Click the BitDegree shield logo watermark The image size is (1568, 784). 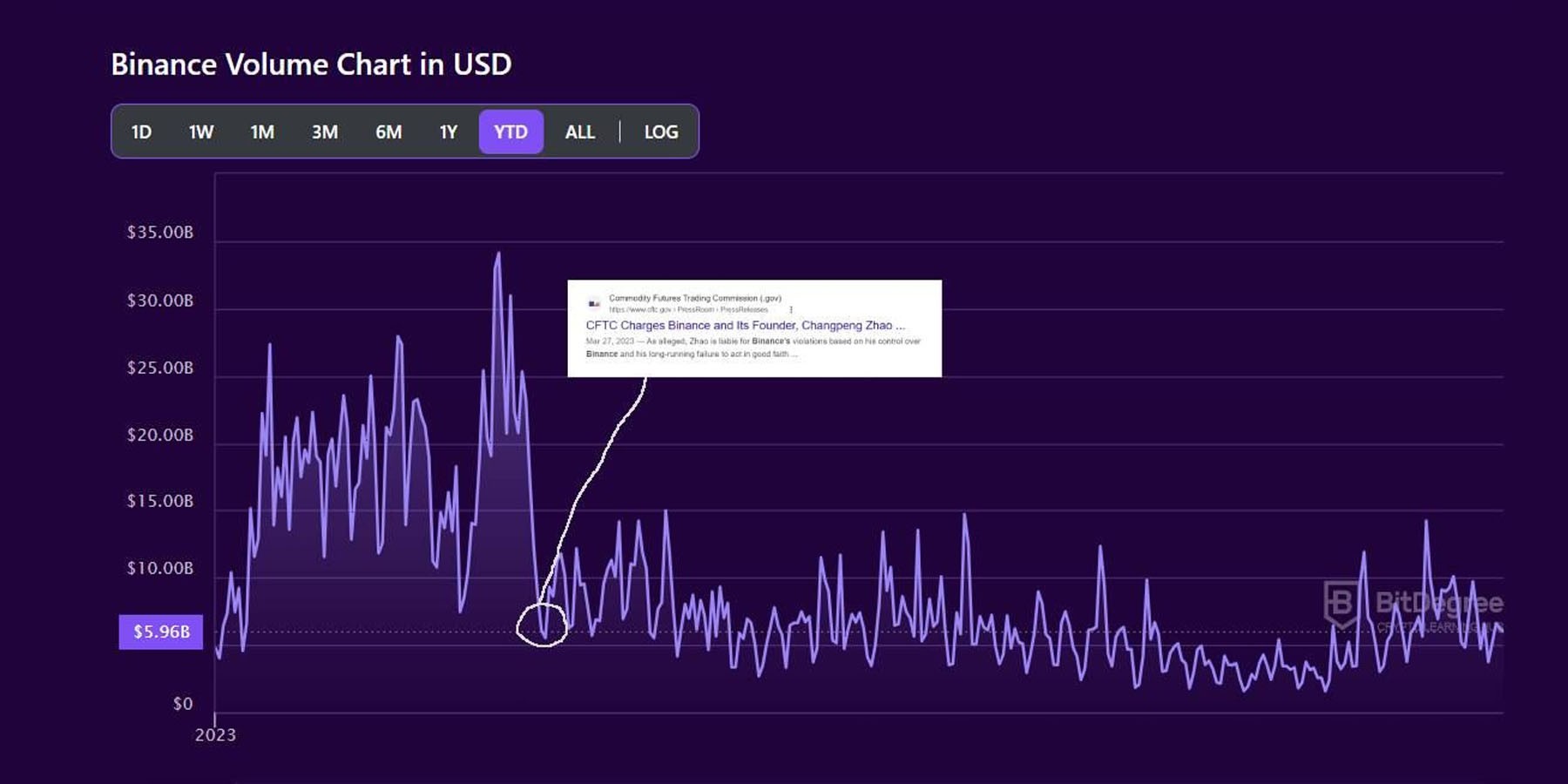[1341, 604]
